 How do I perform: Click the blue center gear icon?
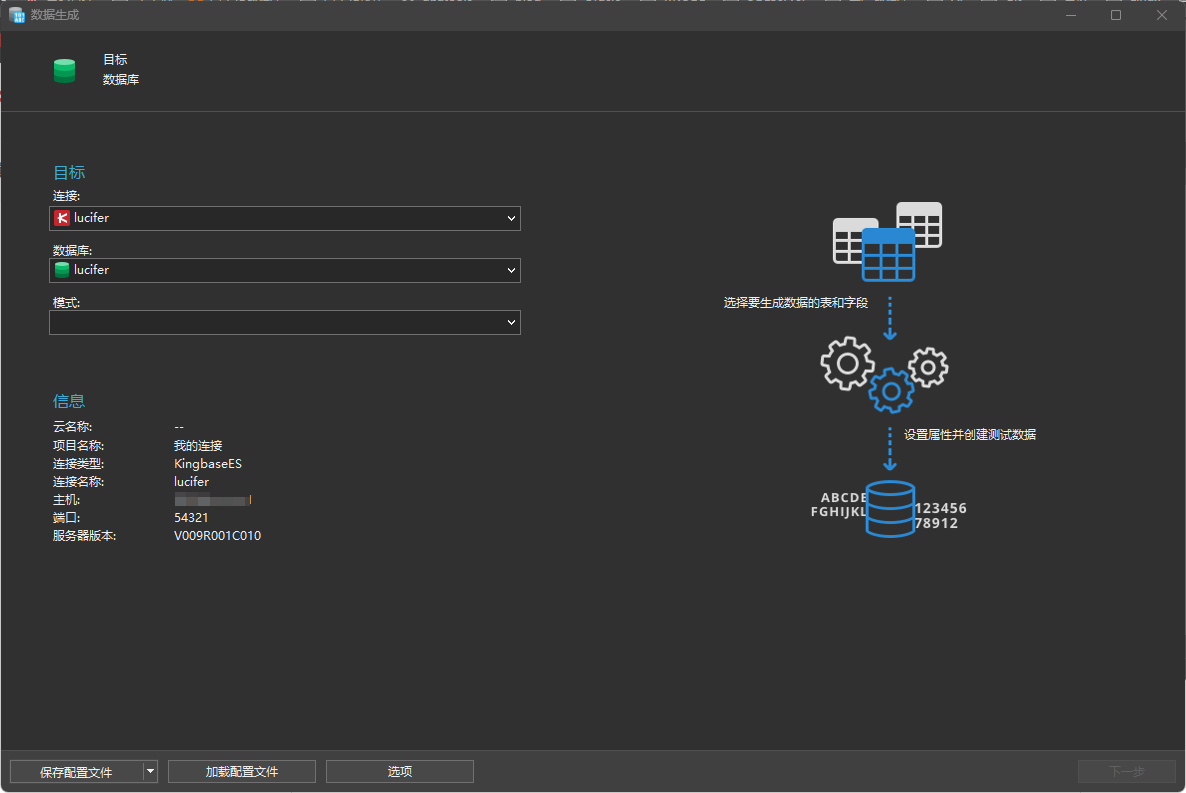coord(891,390)
